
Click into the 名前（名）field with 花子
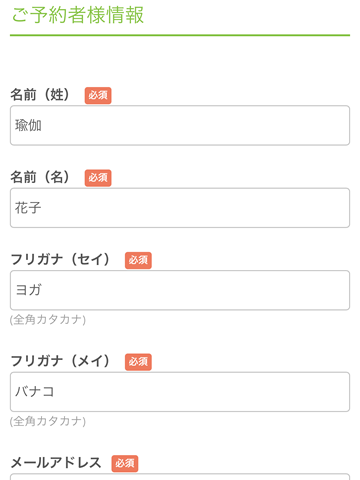[x=180, y=208]
